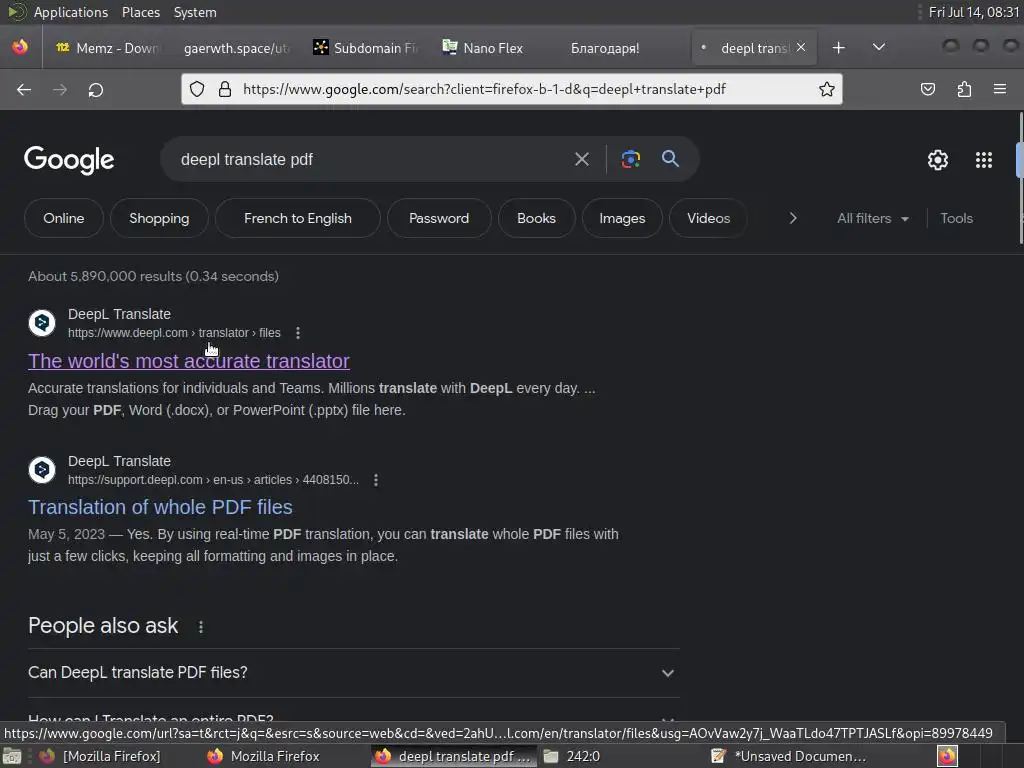The image size is (1024, 768).
Task: Click the show desktop taskbar icon
Action: [x=12, y=757]
